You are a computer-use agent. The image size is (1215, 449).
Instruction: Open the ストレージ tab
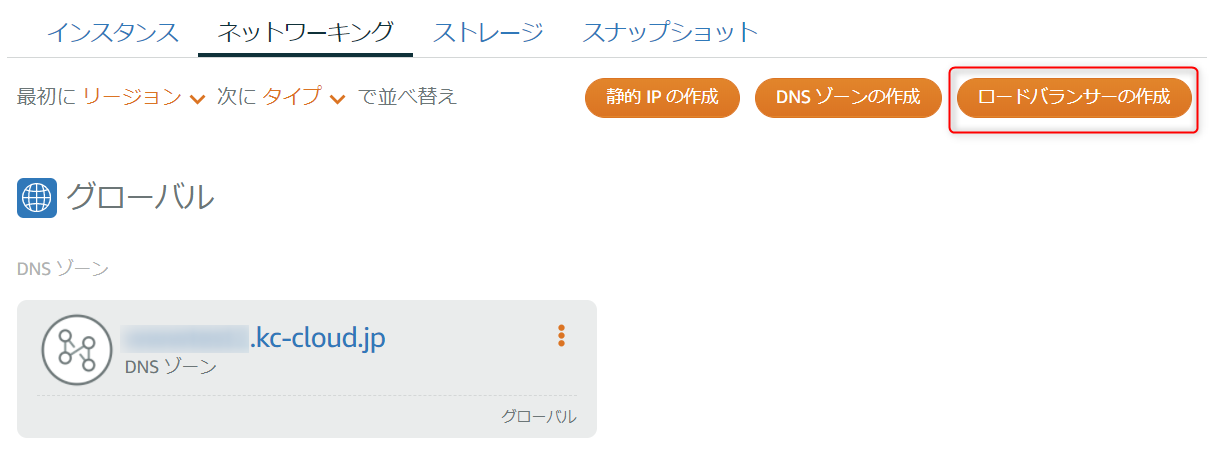[488, 32]
